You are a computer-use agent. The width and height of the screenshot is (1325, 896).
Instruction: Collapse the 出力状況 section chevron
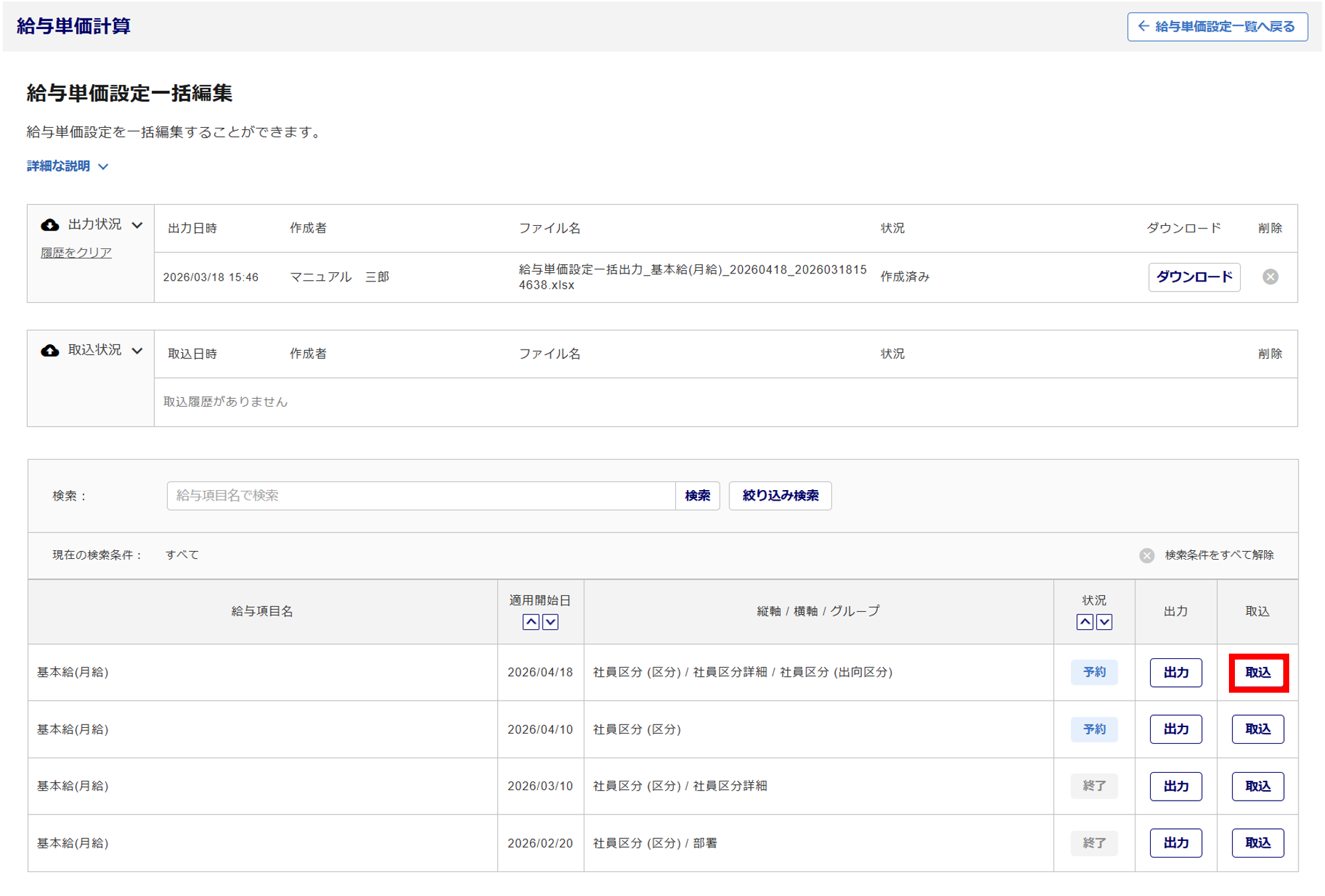(x=137, y=225)
